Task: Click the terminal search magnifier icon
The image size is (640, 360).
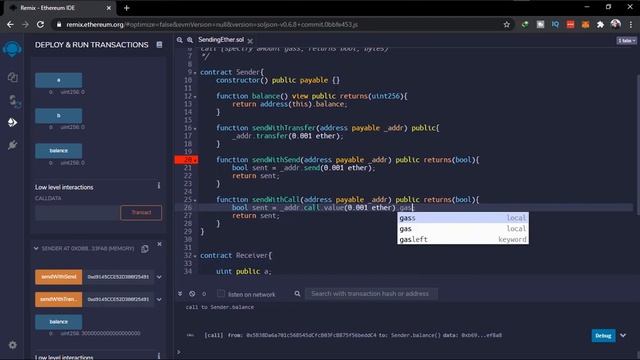Action: click(297, 293)
